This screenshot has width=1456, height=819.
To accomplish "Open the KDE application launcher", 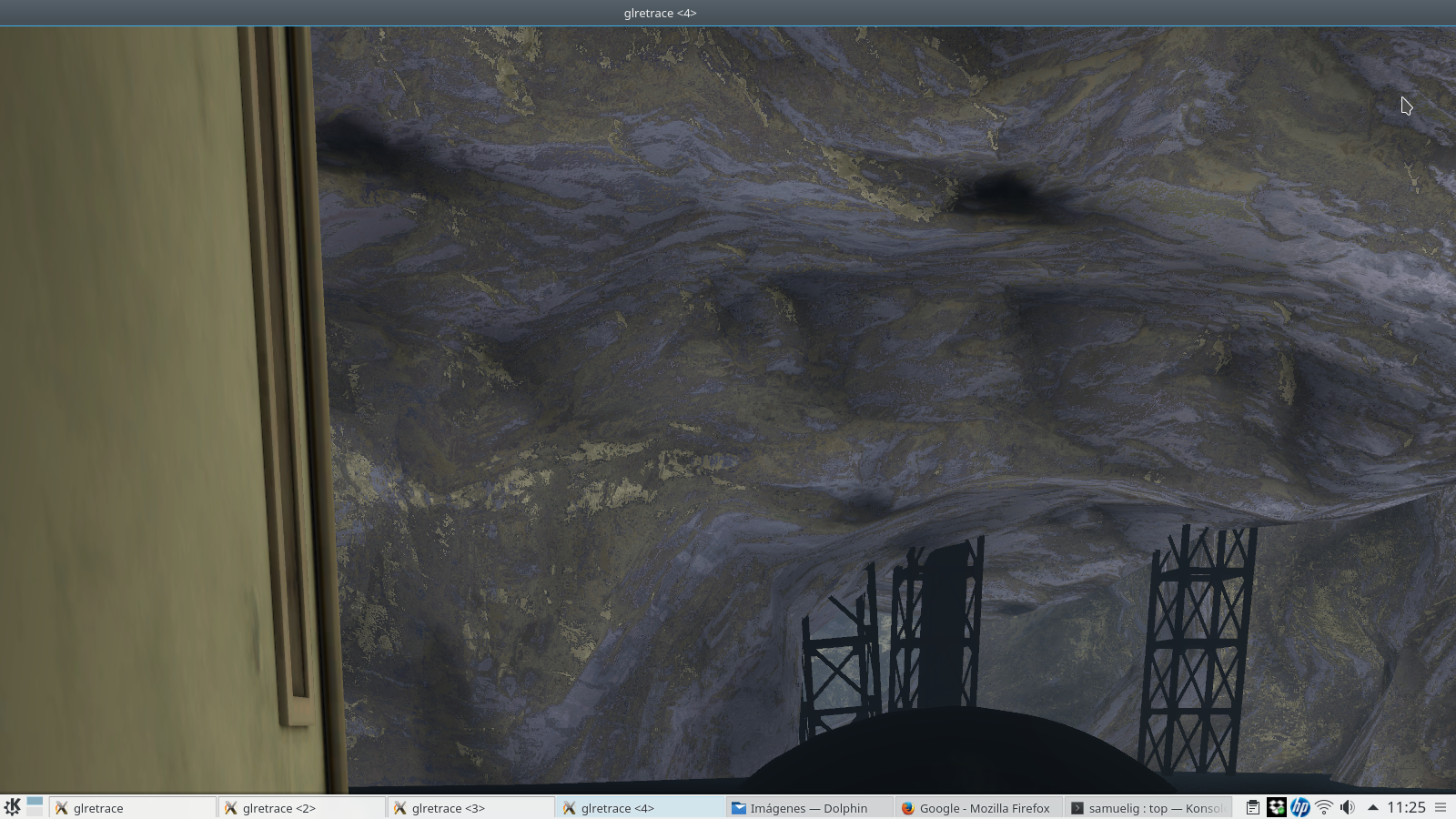I will [x=12, y=807].
